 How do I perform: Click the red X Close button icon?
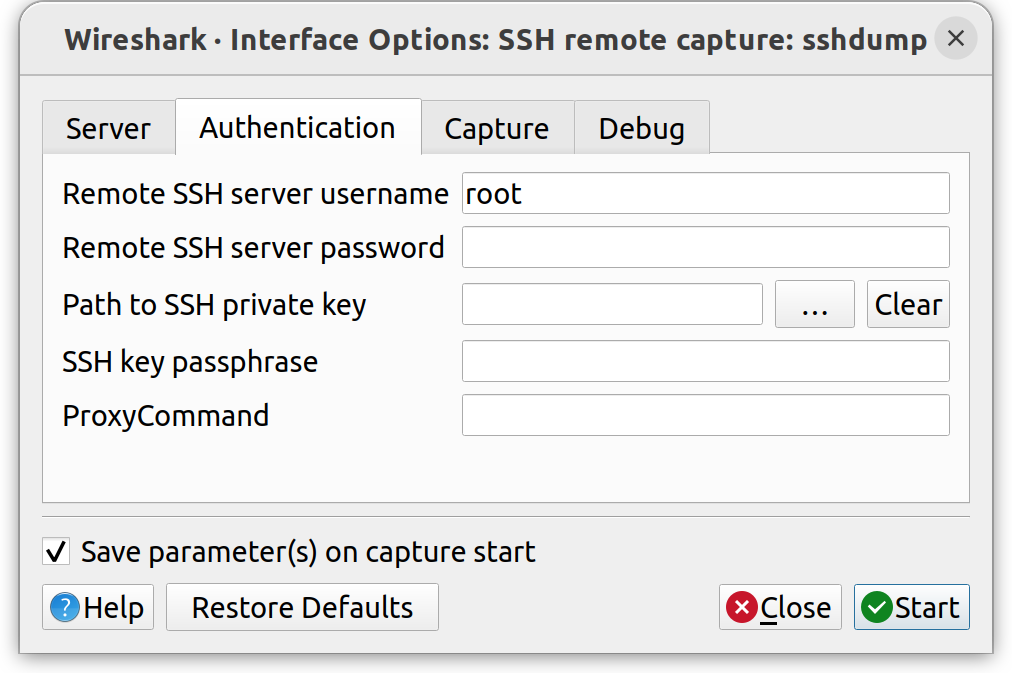pyautogui.click(x=741, y=608)
